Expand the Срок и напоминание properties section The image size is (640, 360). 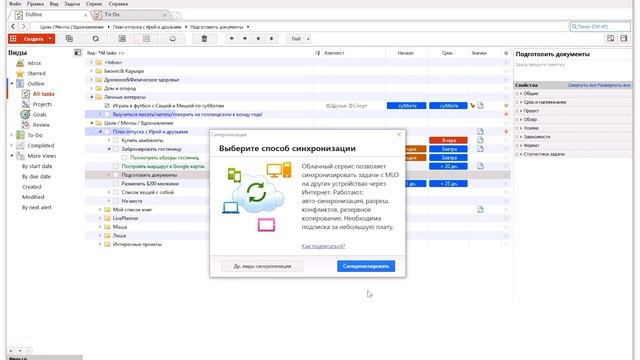(521, 102)
